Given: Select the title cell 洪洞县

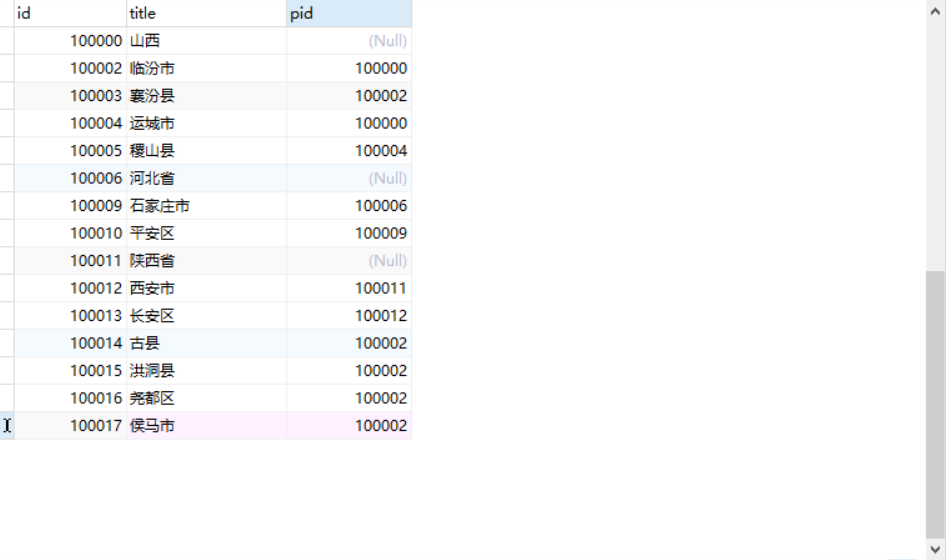Looking at the screenshot, I should (206, 371).
